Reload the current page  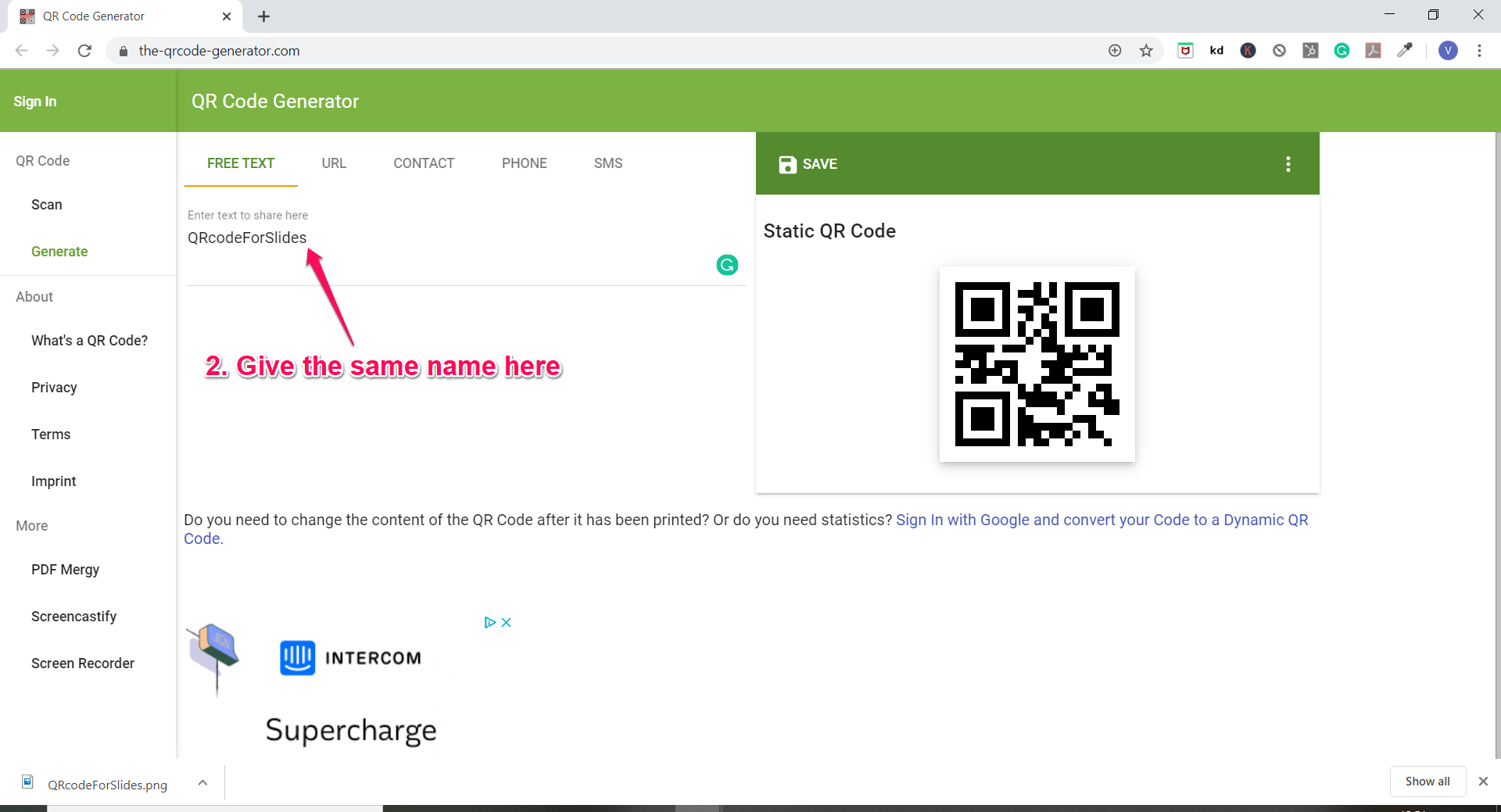coord(84,51)
